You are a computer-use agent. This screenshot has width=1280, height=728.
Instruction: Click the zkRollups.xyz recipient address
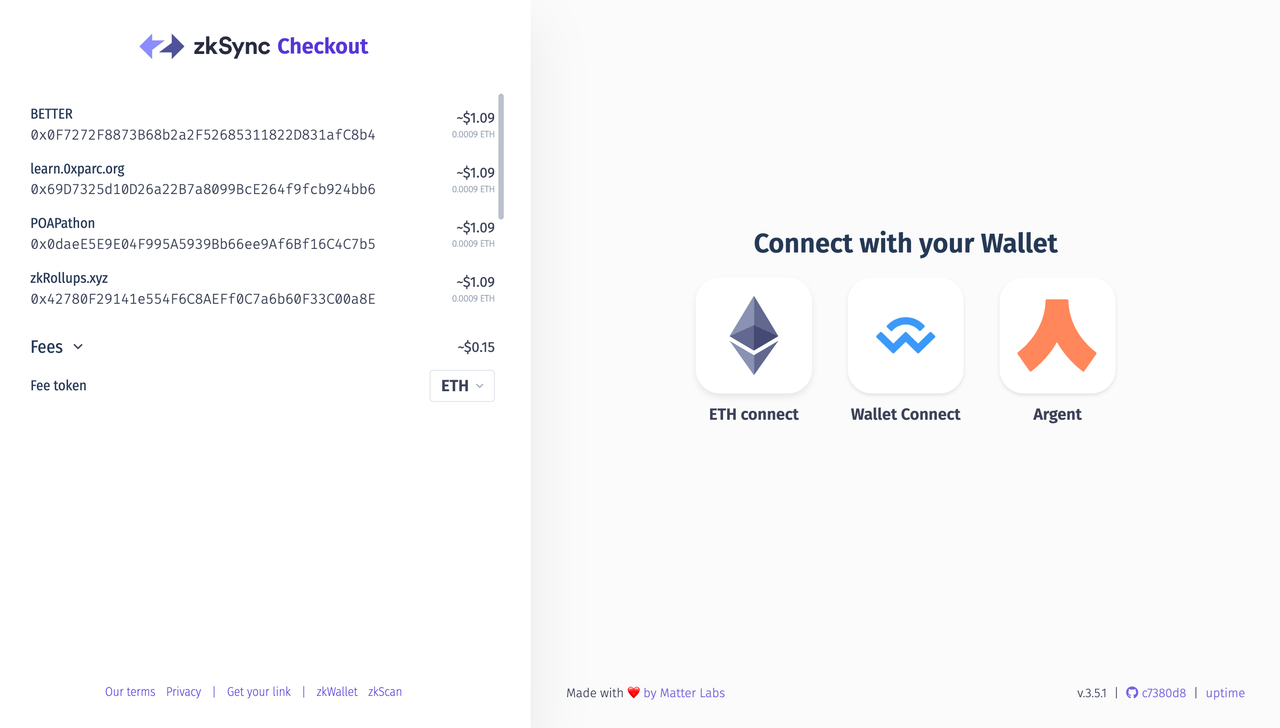coord(203,299)
